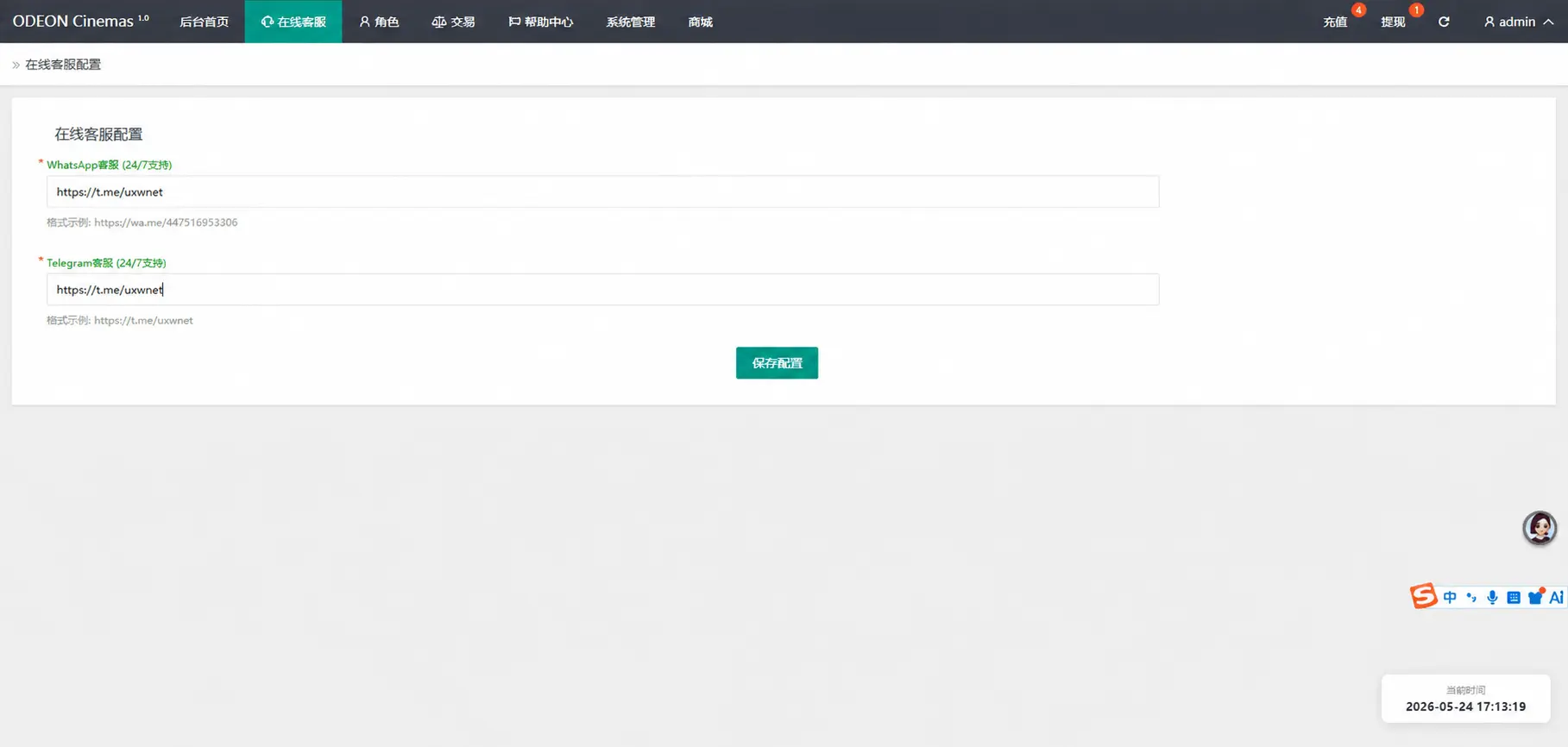Image resolution: width=1568 pixels, height=747 pixels.
Task: Open the 充值 recharge notifications
Action: point(1335,22)
